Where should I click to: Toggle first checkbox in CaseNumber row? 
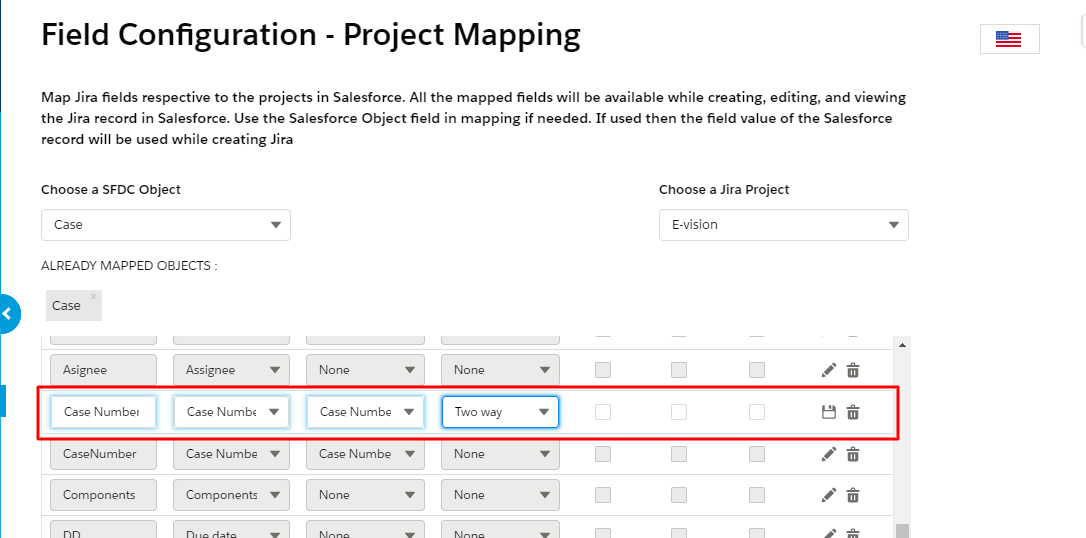point(603,454)
